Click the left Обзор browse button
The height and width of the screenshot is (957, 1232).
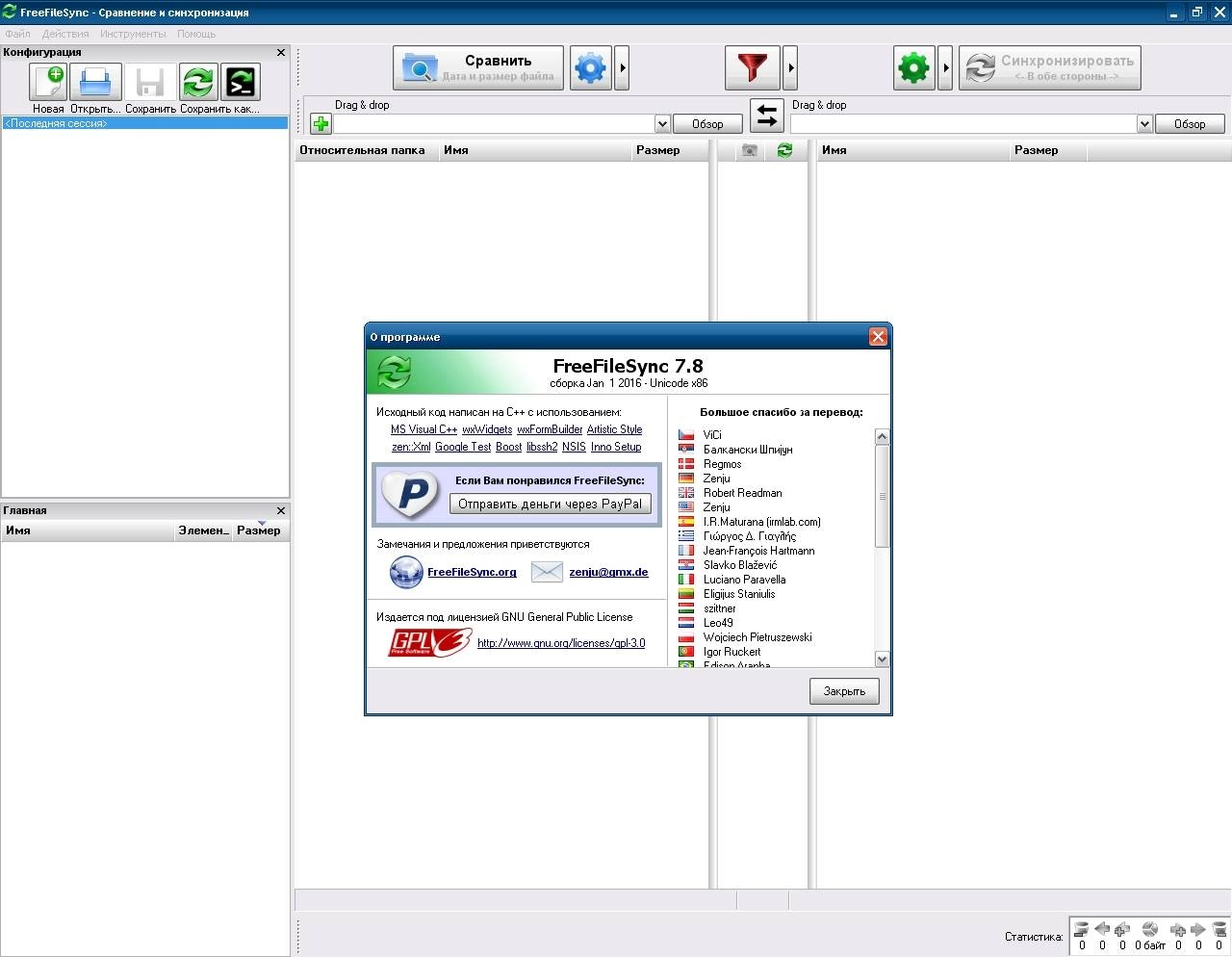(707, 123)
